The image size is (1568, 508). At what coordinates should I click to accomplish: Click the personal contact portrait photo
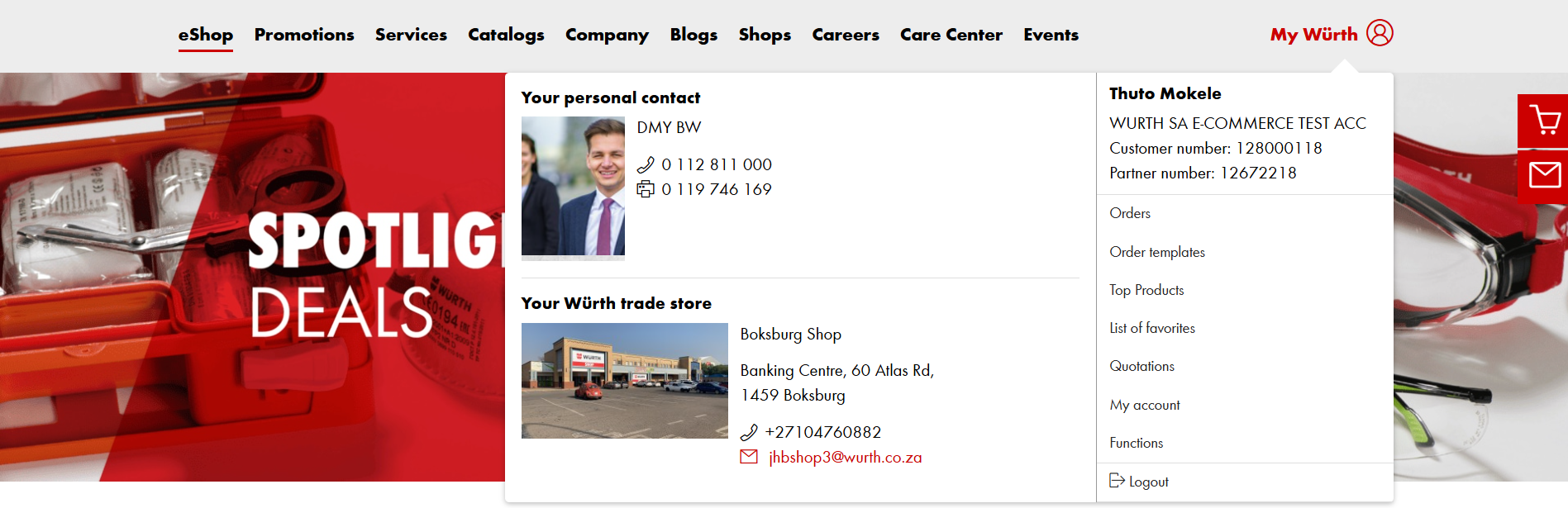point(573,186)
